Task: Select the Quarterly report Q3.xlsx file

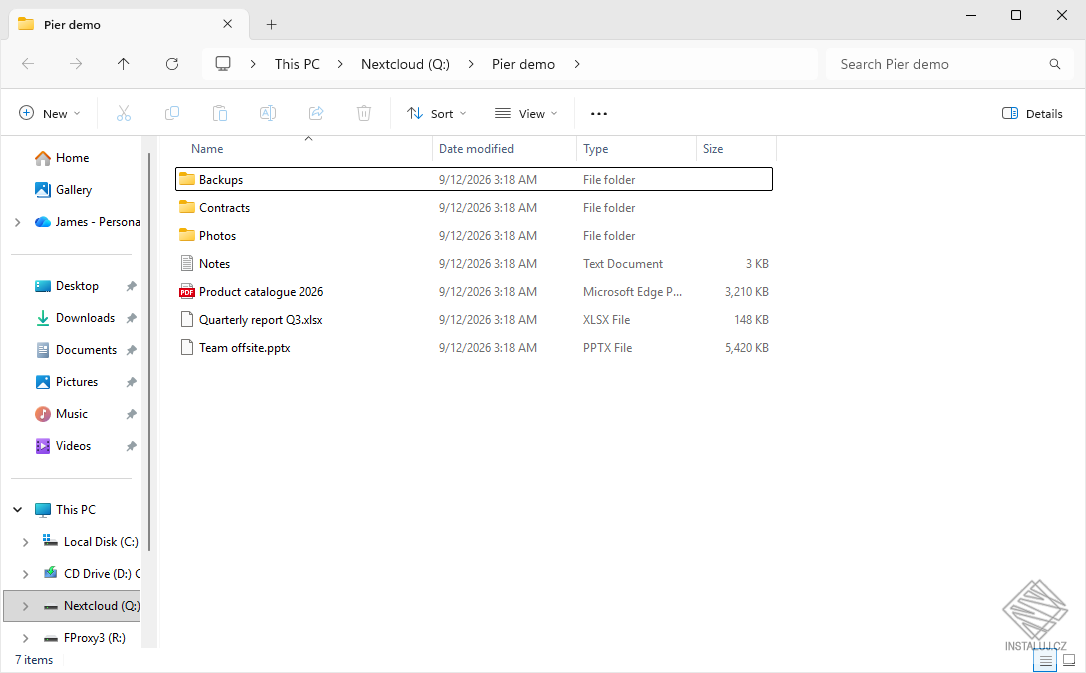Action: (x=474, y=320)
